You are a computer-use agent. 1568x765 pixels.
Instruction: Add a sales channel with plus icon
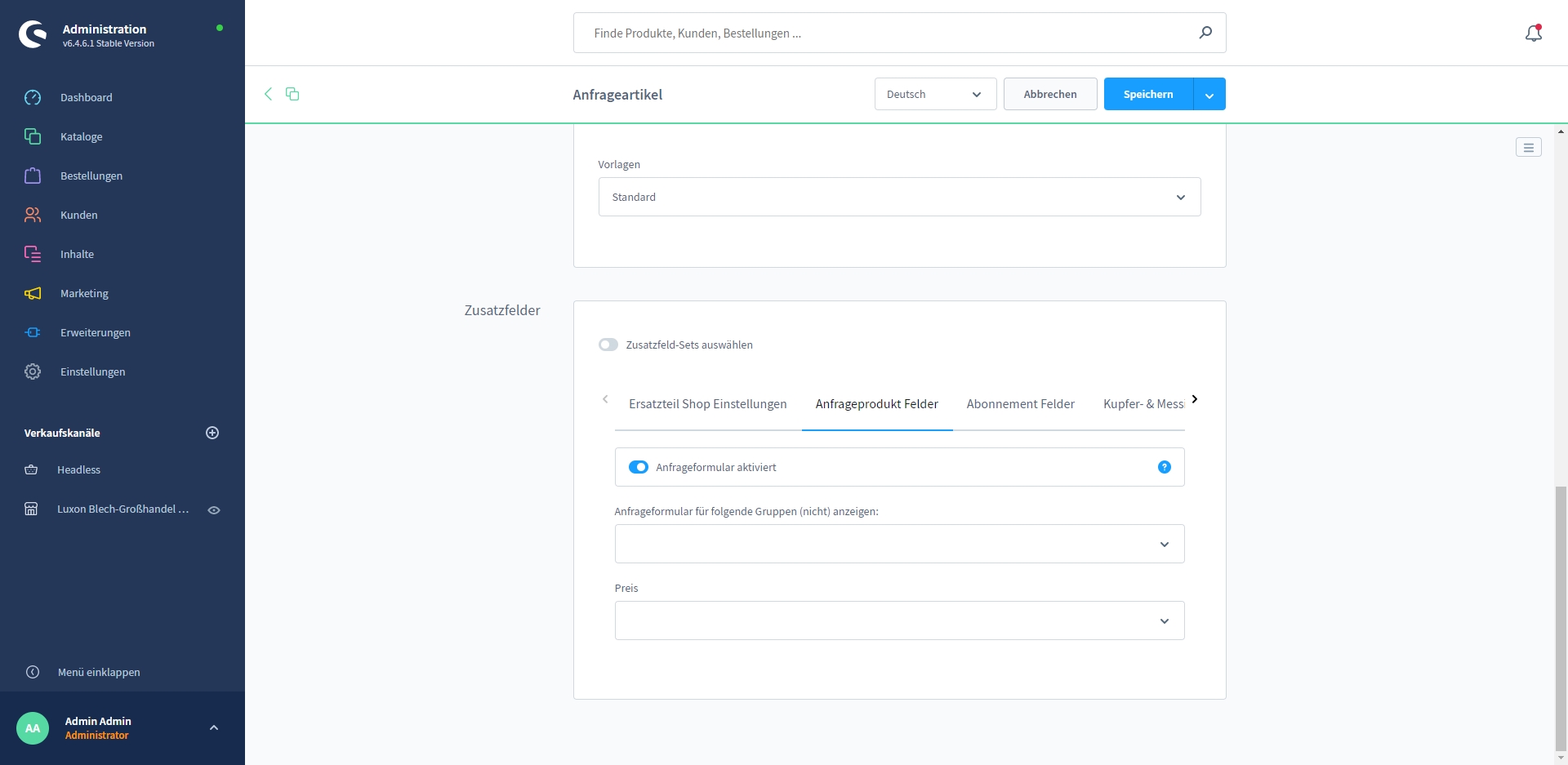(x=212, y=433)
